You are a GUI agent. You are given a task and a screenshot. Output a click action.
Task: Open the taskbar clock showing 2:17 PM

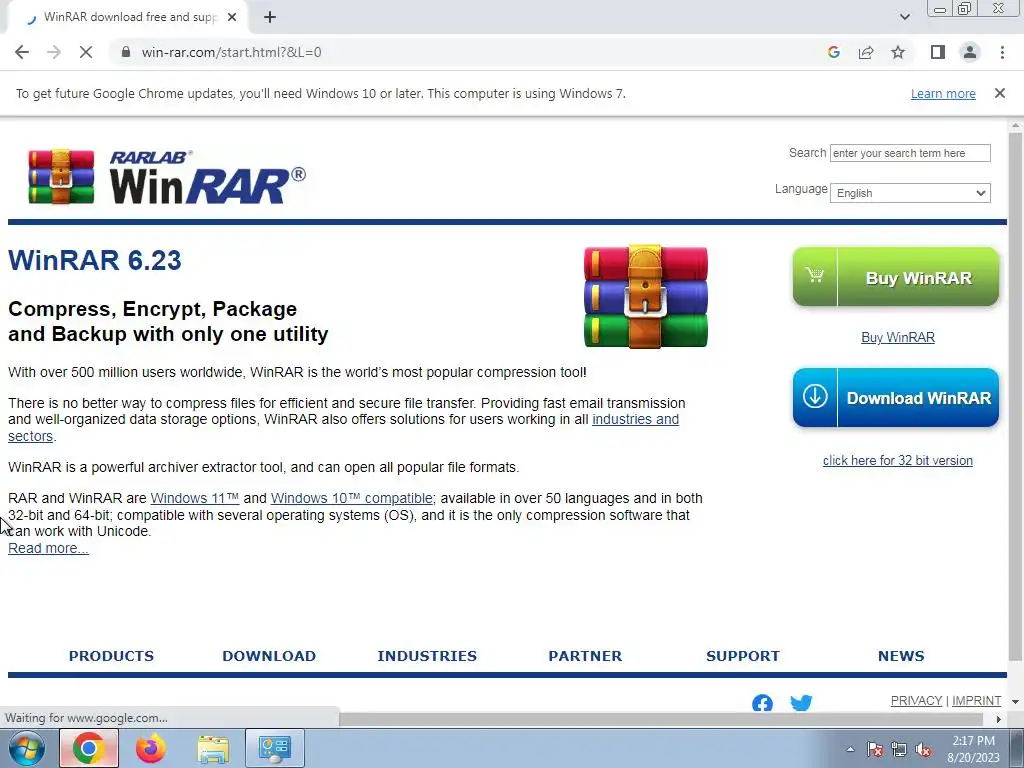click(973, 749)
